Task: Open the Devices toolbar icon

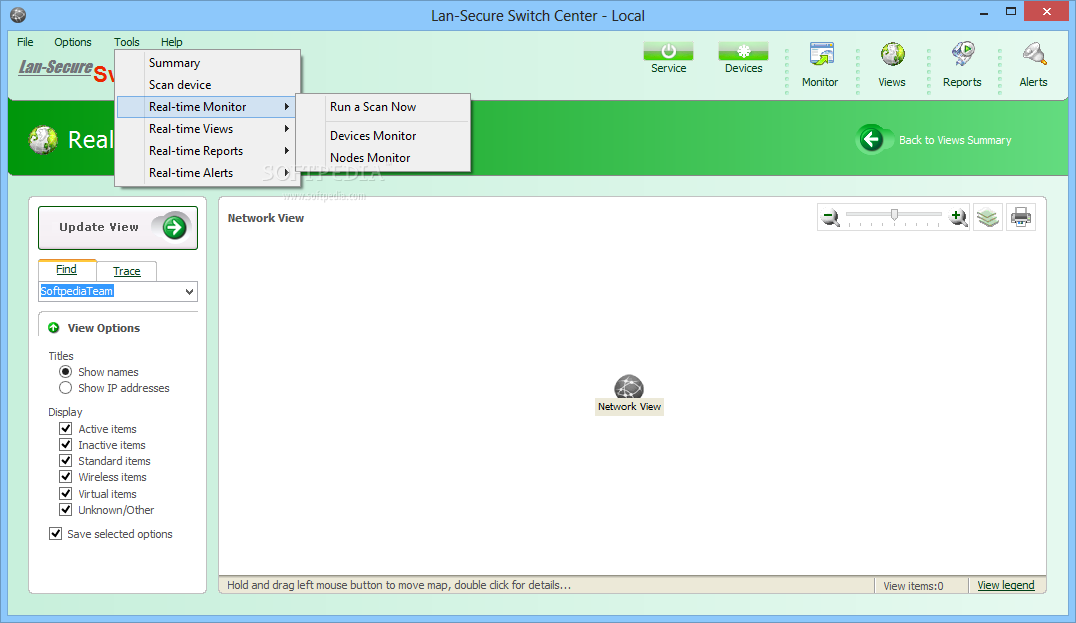Action: tap(743, 51)
